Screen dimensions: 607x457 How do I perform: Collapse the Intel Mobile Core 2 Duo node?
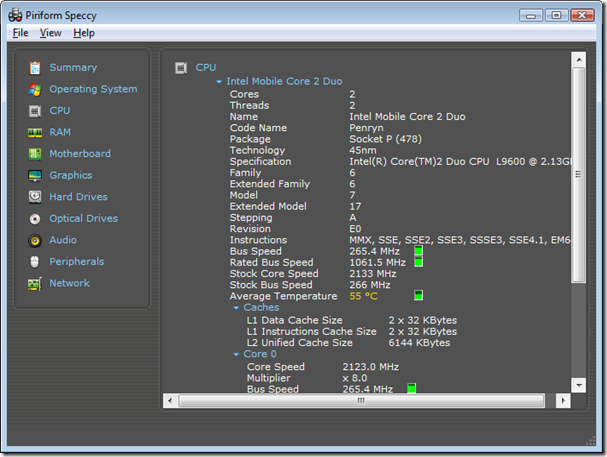(219, 82)
